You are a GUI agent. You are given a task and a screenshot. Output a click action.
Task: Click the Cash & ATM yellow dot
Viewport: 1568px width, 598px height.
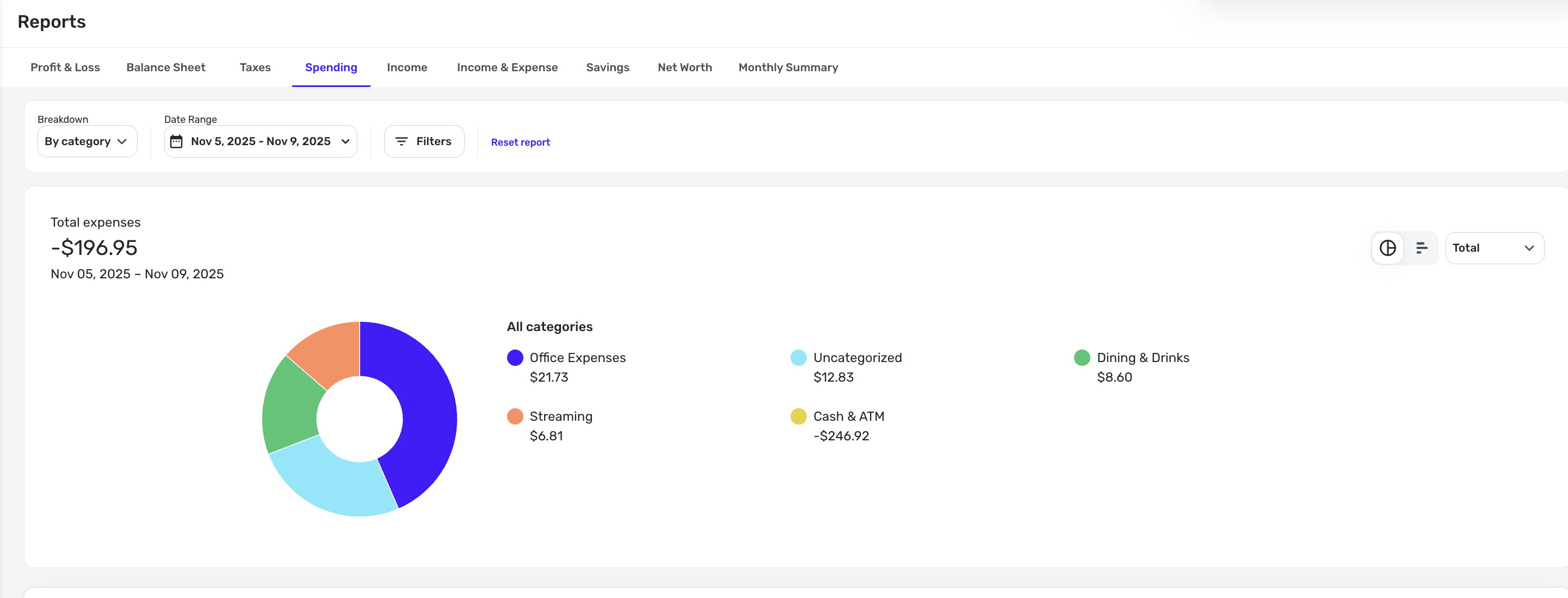(x=798, y=416)
